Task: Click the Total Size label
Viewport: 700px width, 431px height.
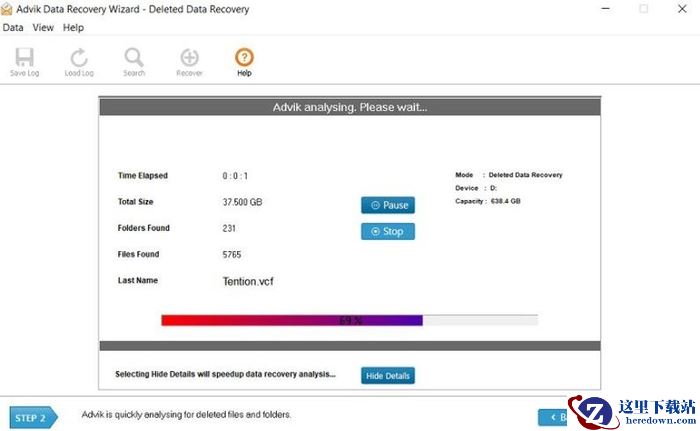Action: click(x=135, y=202)
